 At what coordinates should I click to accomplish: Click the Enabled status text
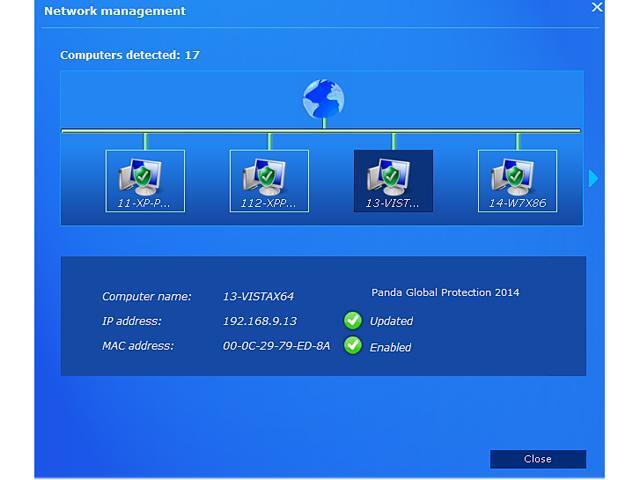tap(390, 347)
